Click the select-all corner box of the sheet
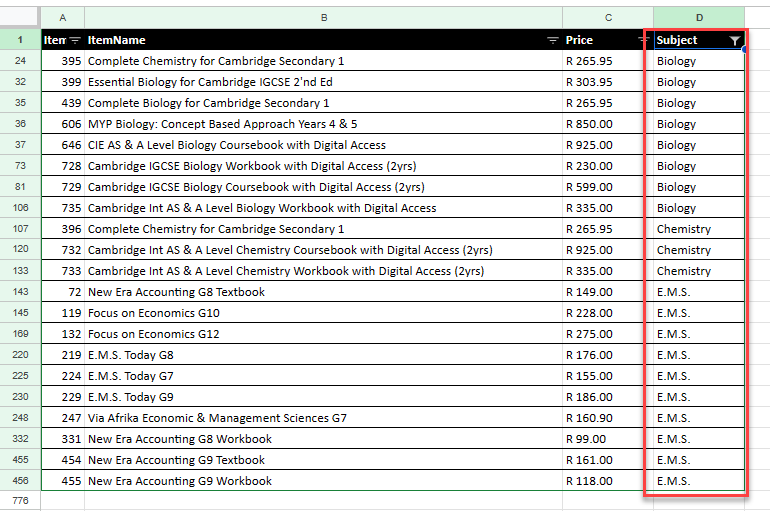 pos(20,18)
